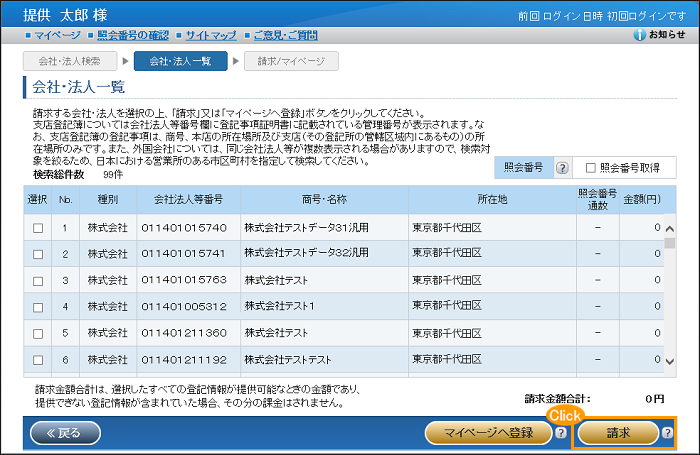Click the 金額(円) column header
This screenshot has height=455, width=700.
coord(642,200)
